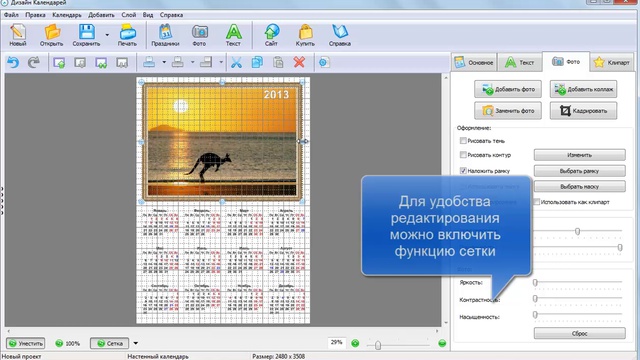Viewport: 640px width, 360px height.
Task: Undo last action with blue arrow
Action: point(13,62)
